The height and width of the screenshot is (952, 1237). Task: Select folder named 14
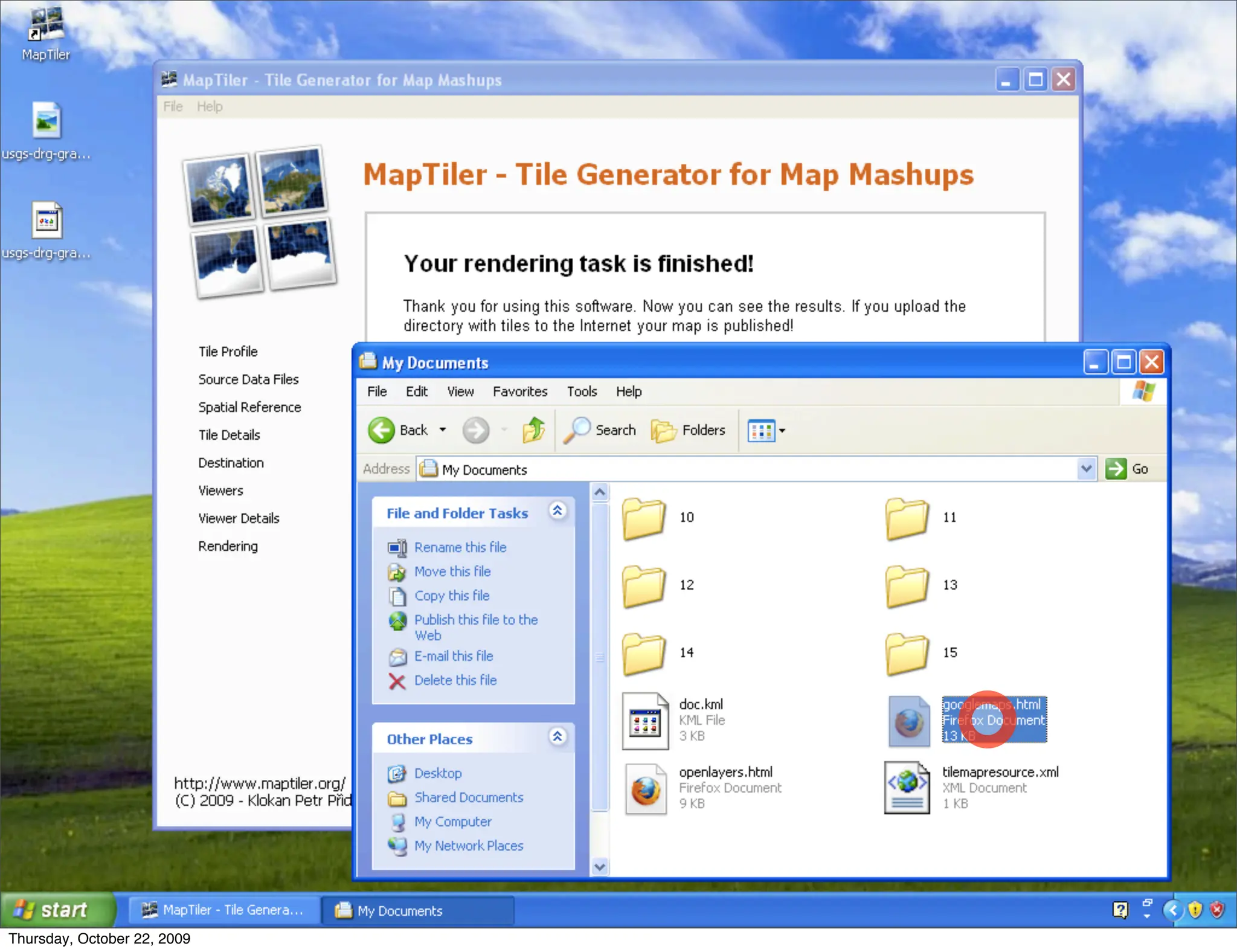[644, 654]
